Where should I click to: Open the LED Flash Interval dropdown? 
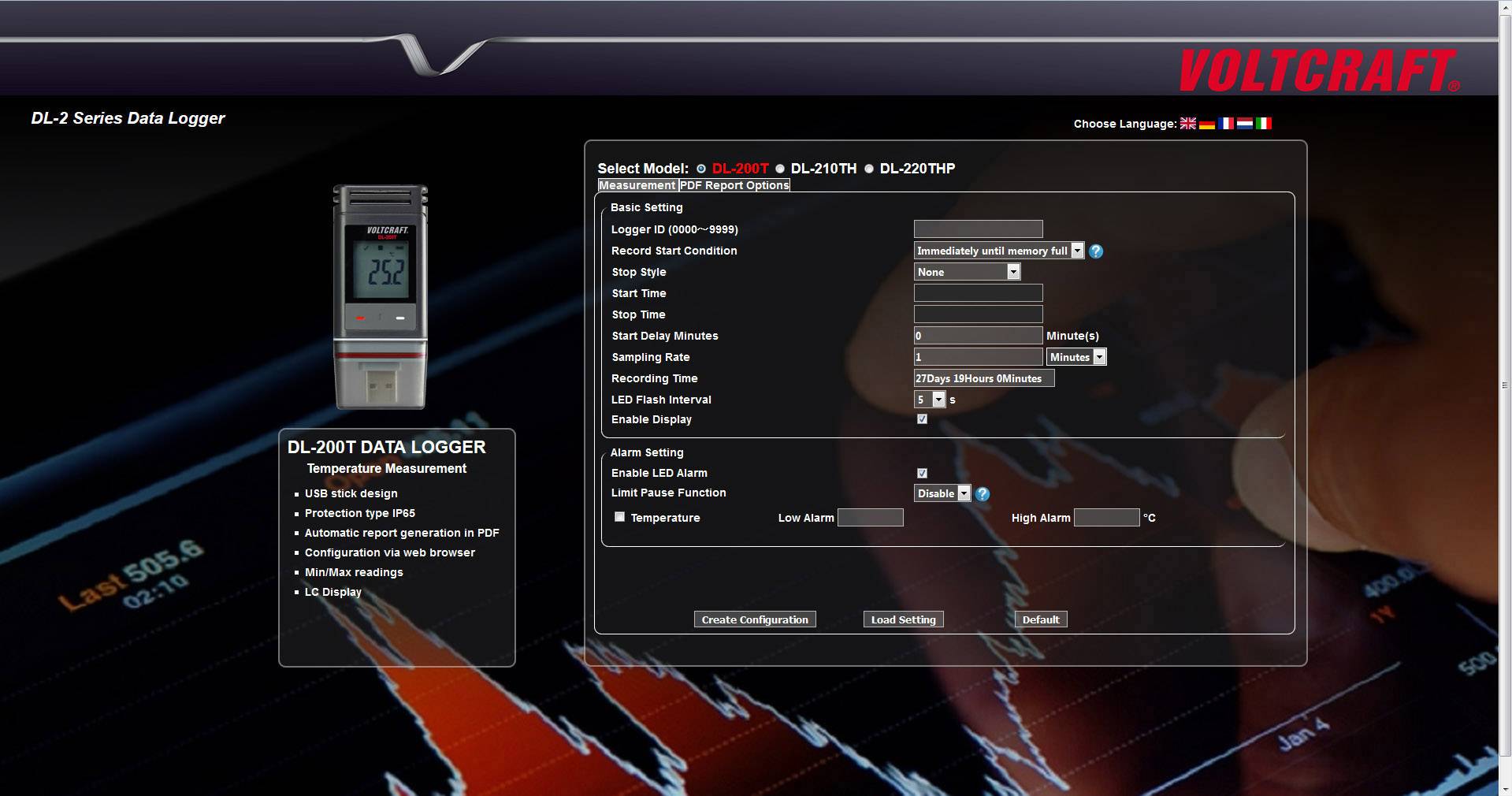pos(938,400)
